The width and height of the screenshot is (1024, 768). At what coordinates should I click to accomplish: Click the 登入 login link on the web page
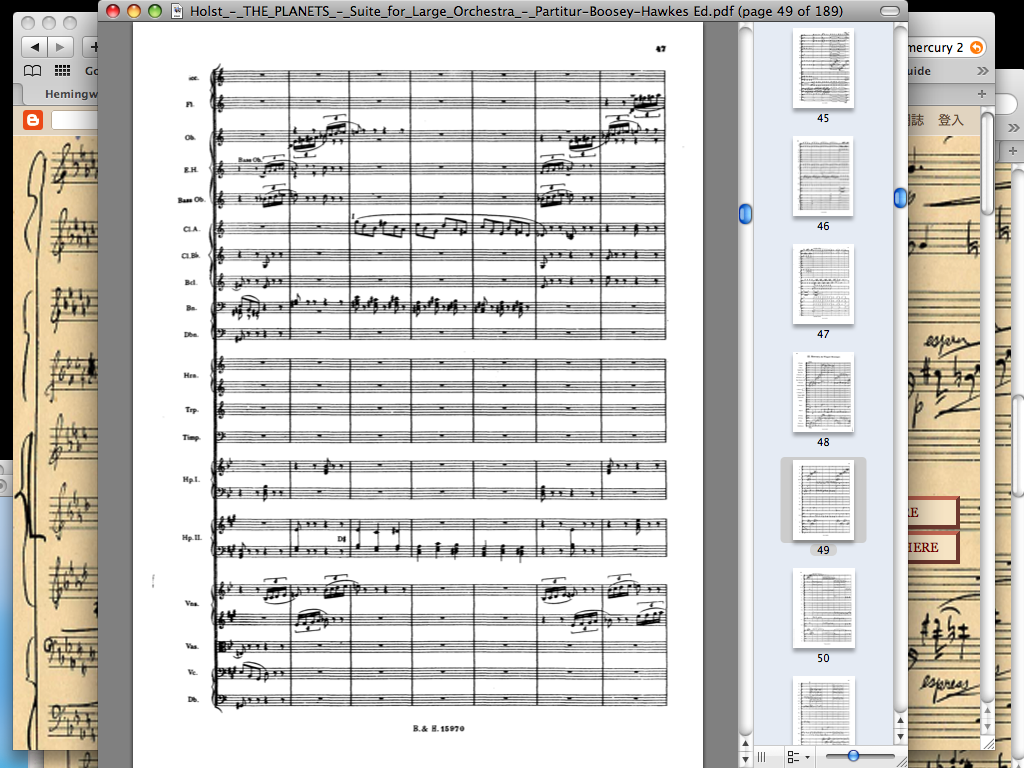click(950, 120)
